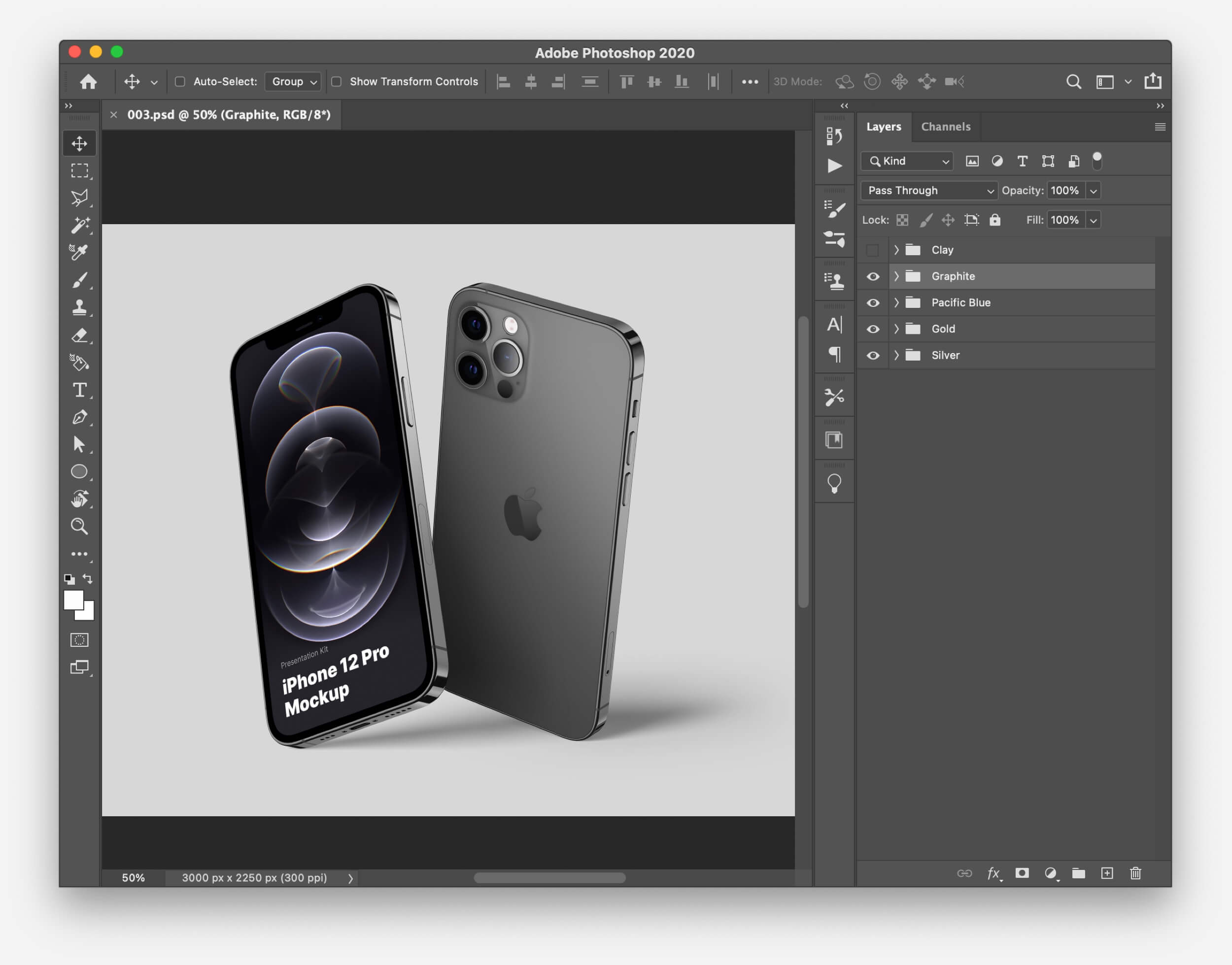
Task: Select the Ellipse shape tool
Action: point(79,471)
